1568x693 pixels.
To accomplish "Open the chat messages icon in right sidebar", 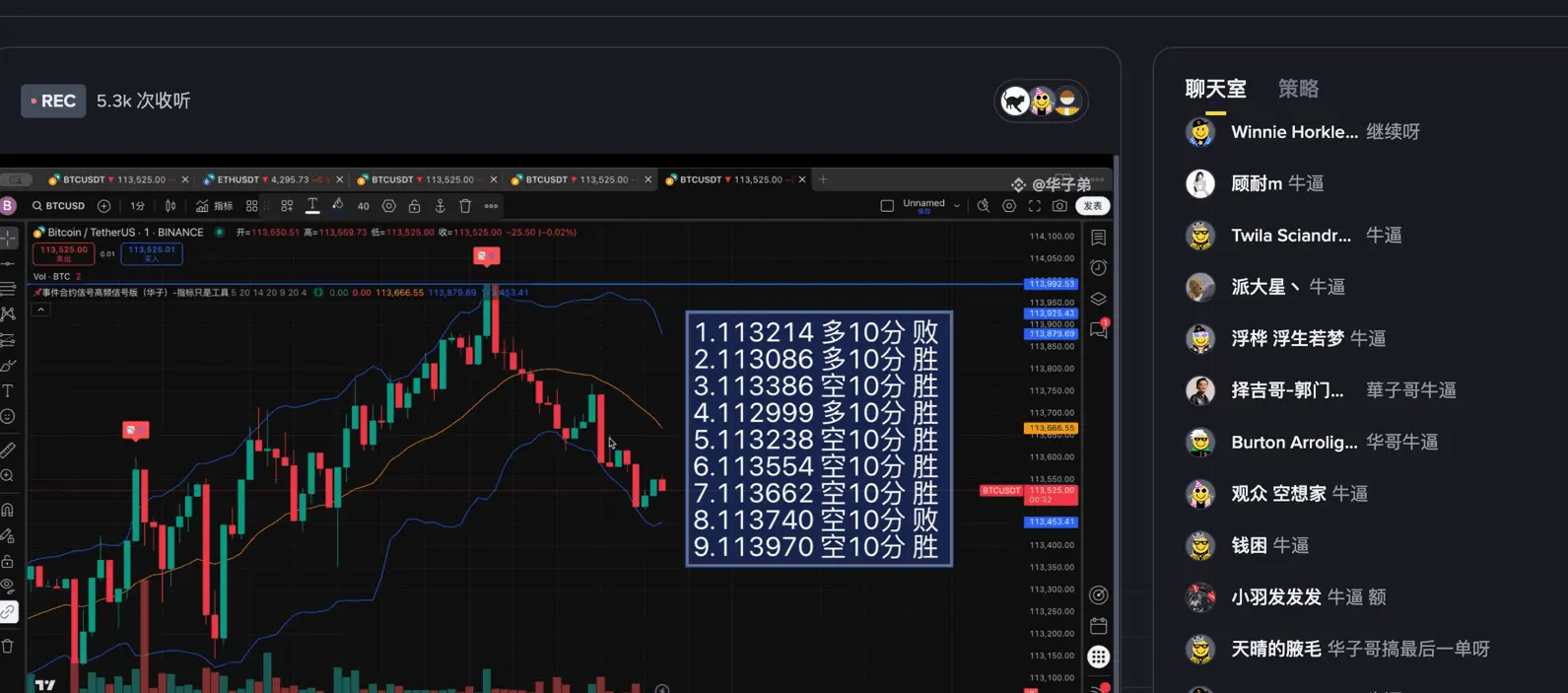I will click(1099, 329).
